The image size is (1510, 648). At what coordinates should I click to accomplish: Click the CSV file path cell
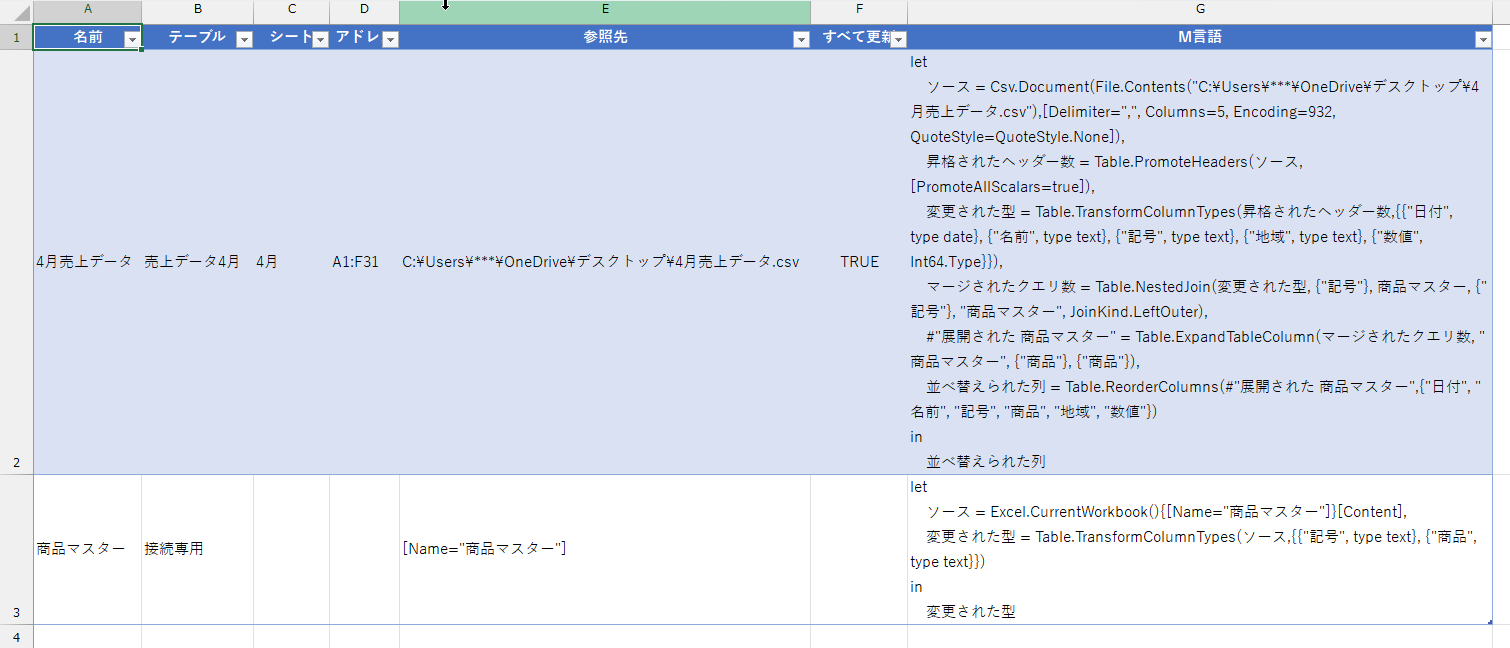click(601, 262)
